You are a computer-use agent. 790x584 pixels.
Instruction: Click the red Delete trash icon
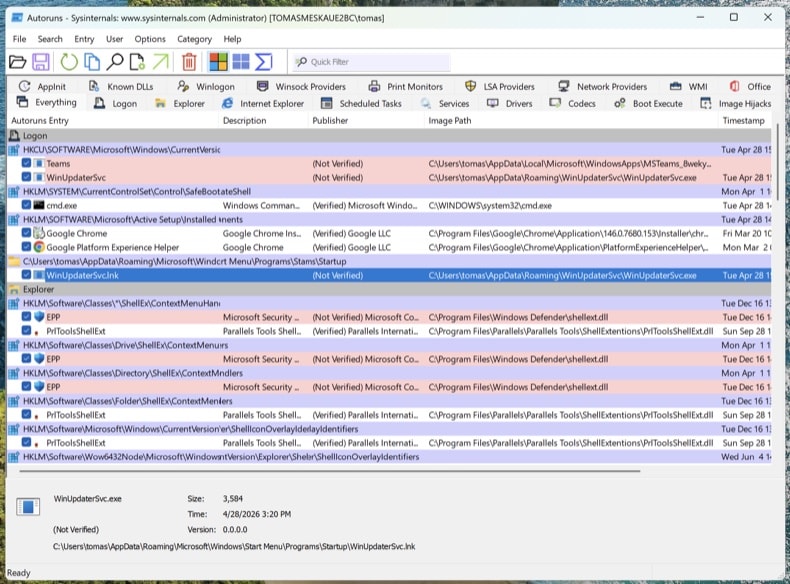pos(189,62)
